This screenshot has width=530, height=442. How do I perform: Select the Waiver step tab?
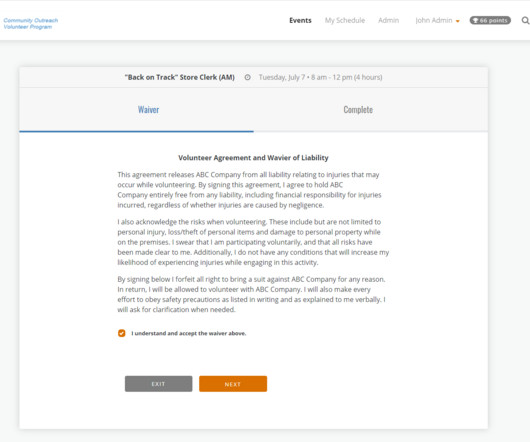(148, 109)
